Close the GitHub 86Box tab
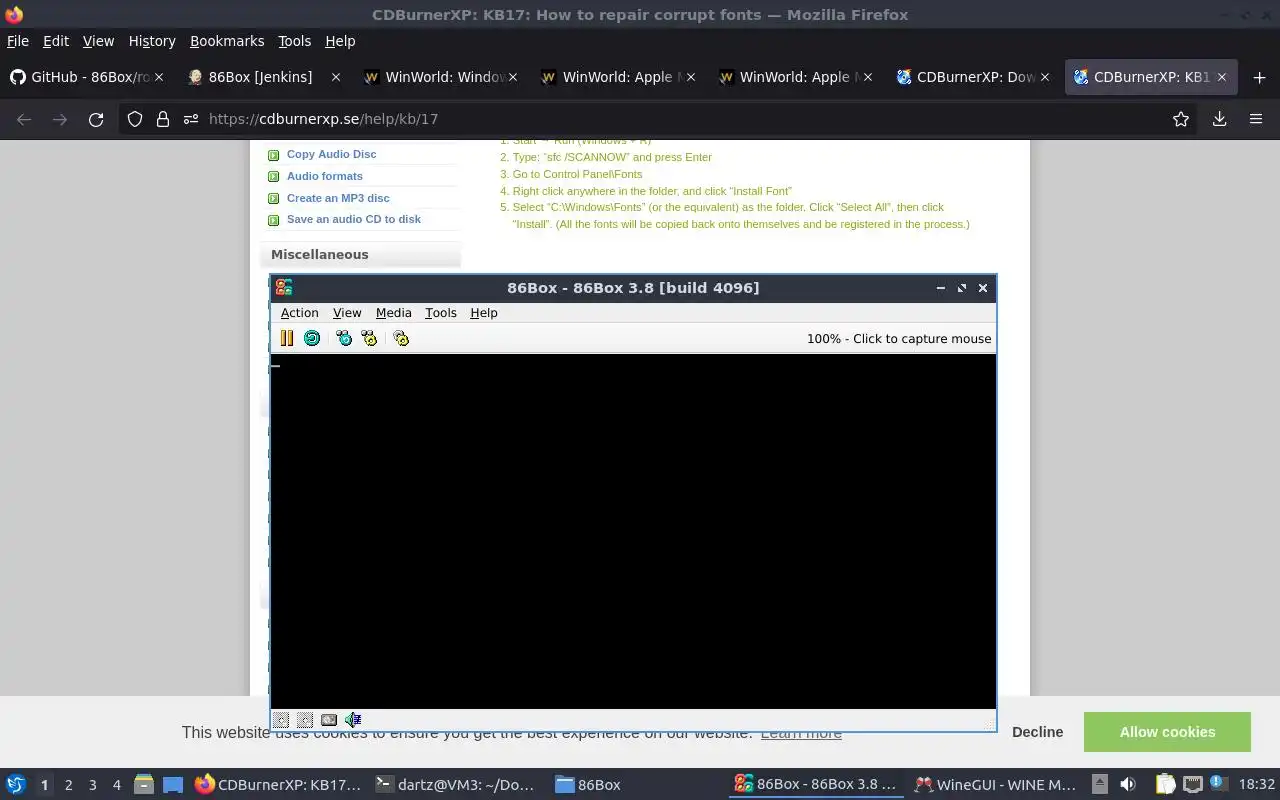Viewport: 1280px width, 800px height. (159, 77)
